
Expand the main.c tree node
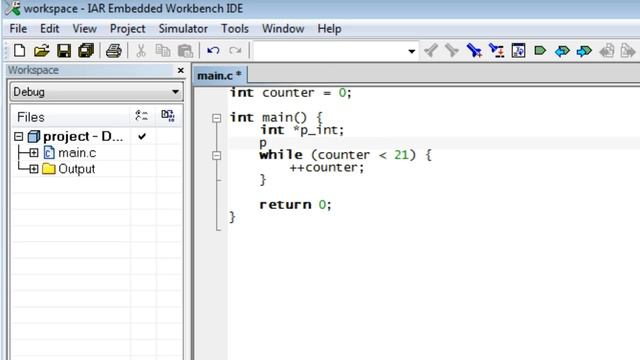tap(34, 153)
